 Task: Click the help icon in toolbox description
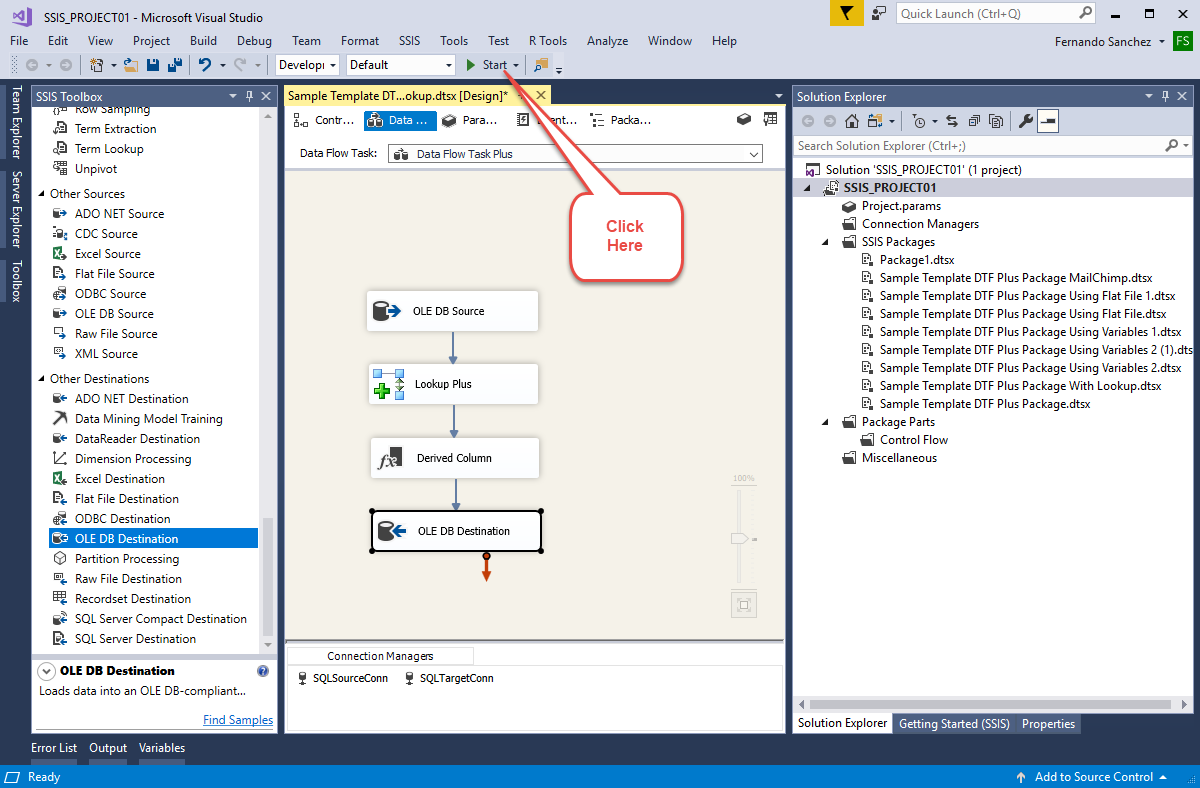tap(263, 671)
